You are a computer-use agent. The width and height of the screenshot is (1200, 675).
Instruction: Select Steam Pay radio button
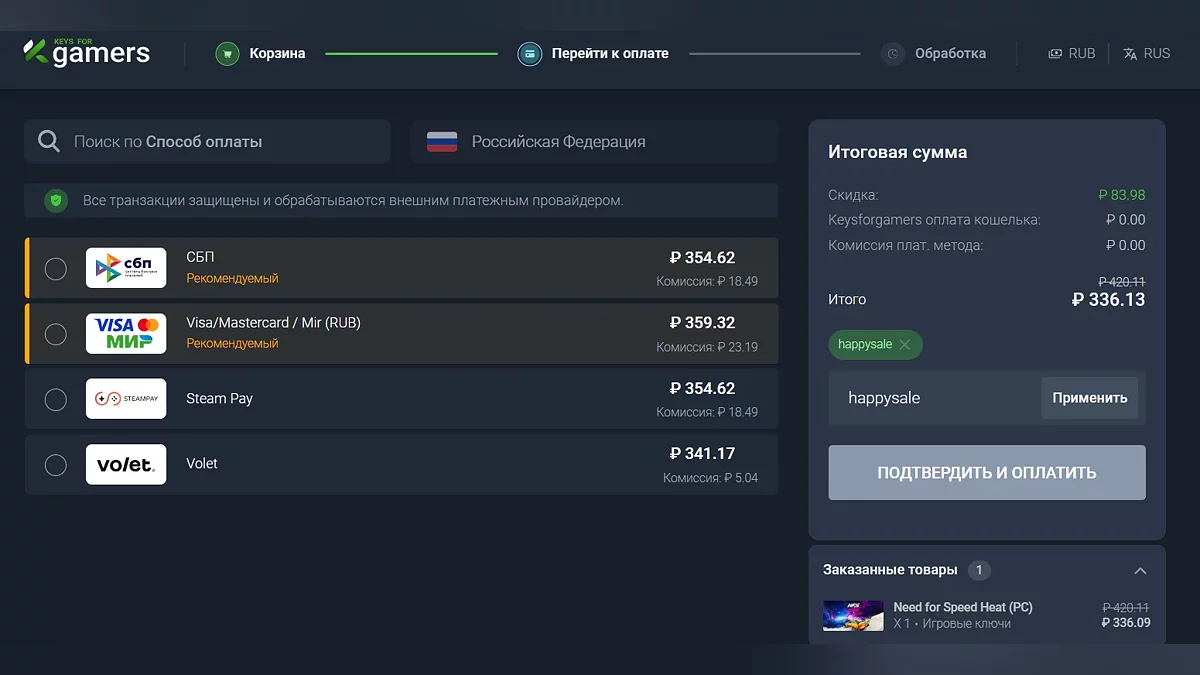point(56,399)
